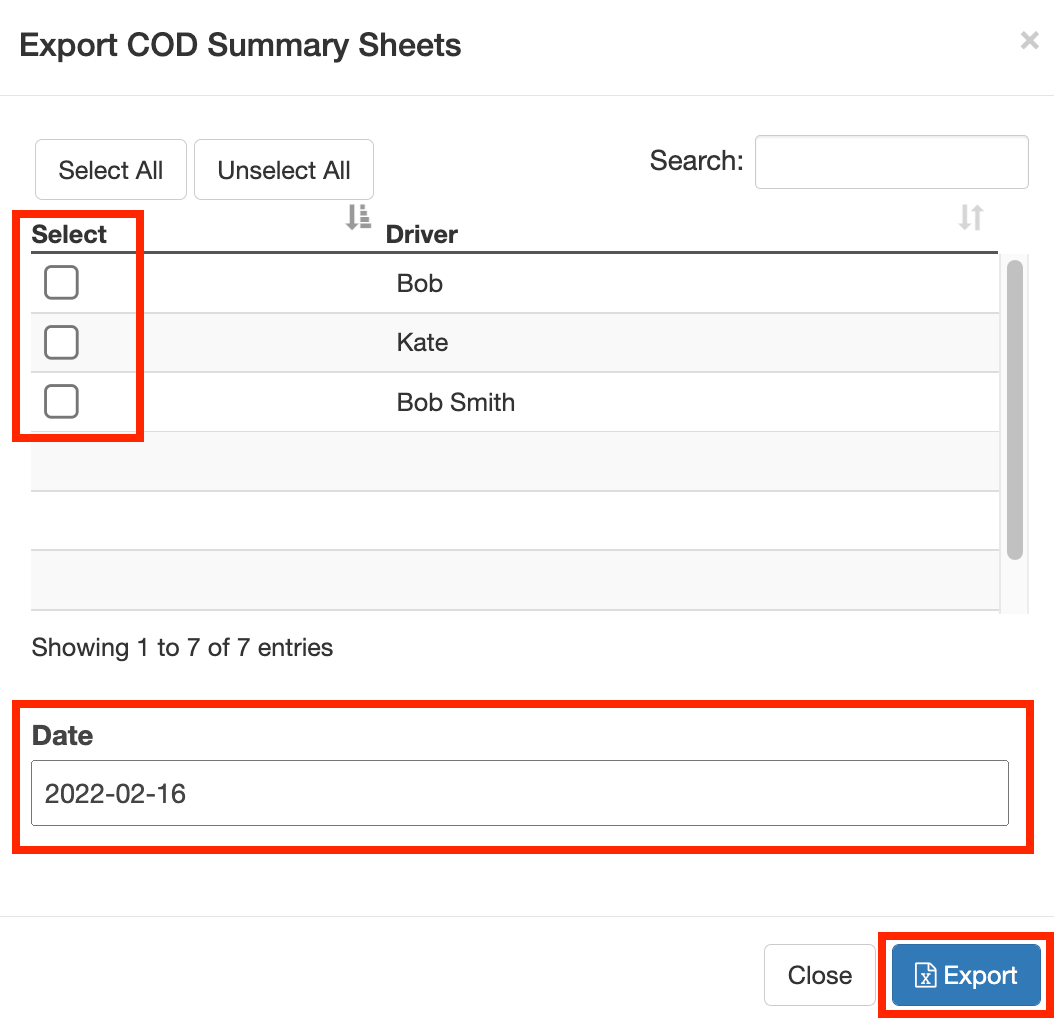Click the sort icon above the Select column

pyautogui.click(x=357, y=217)
